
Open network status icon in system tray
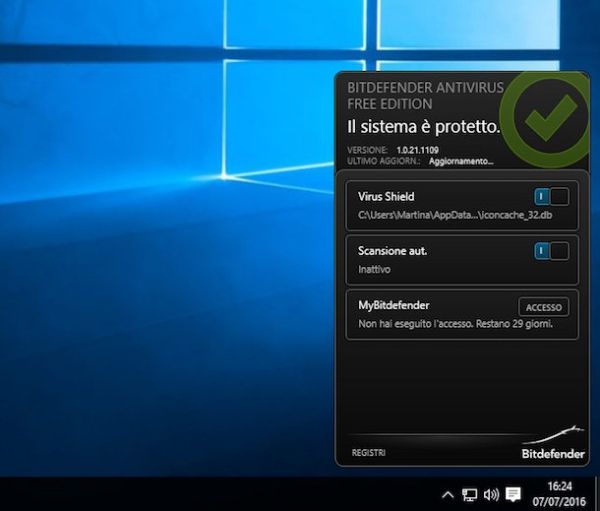pos(469,494)
